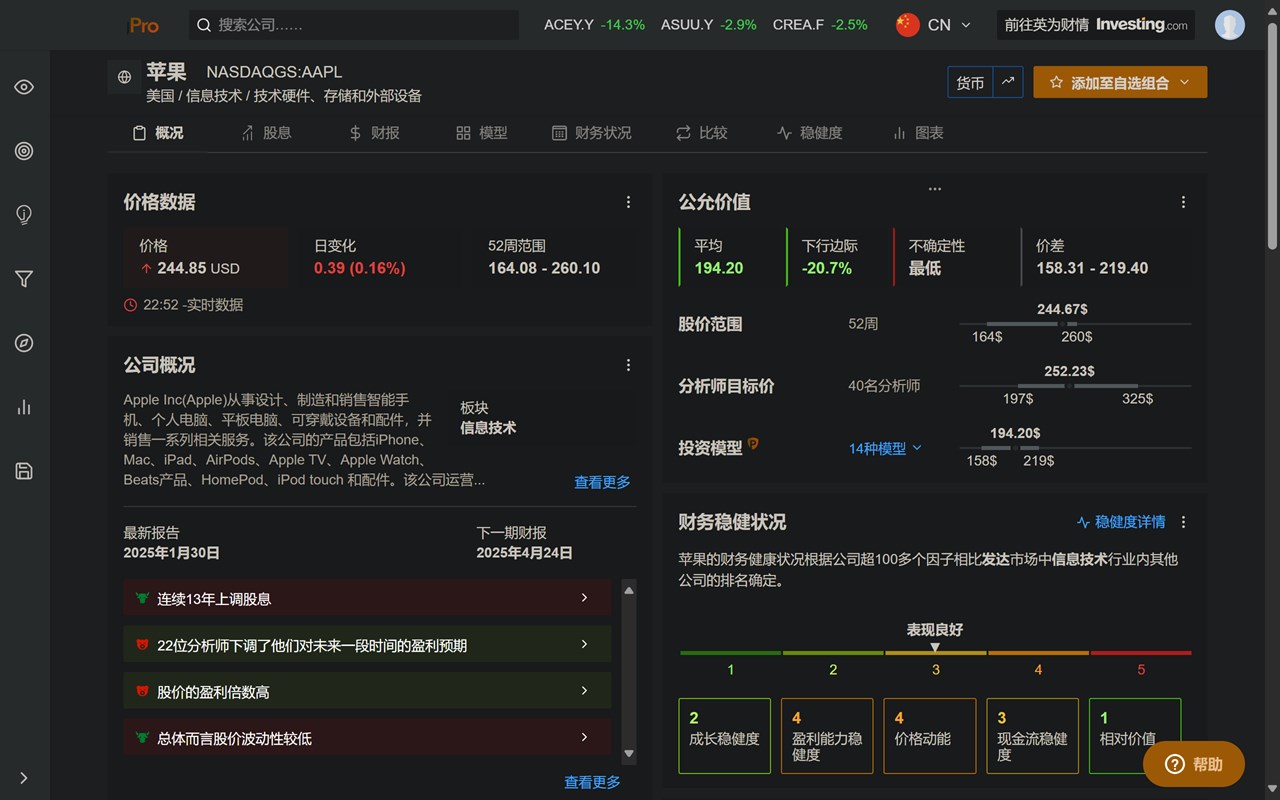
Task: Click the 股价范围 52周 range bar
Action: (x=1075, y=324)
